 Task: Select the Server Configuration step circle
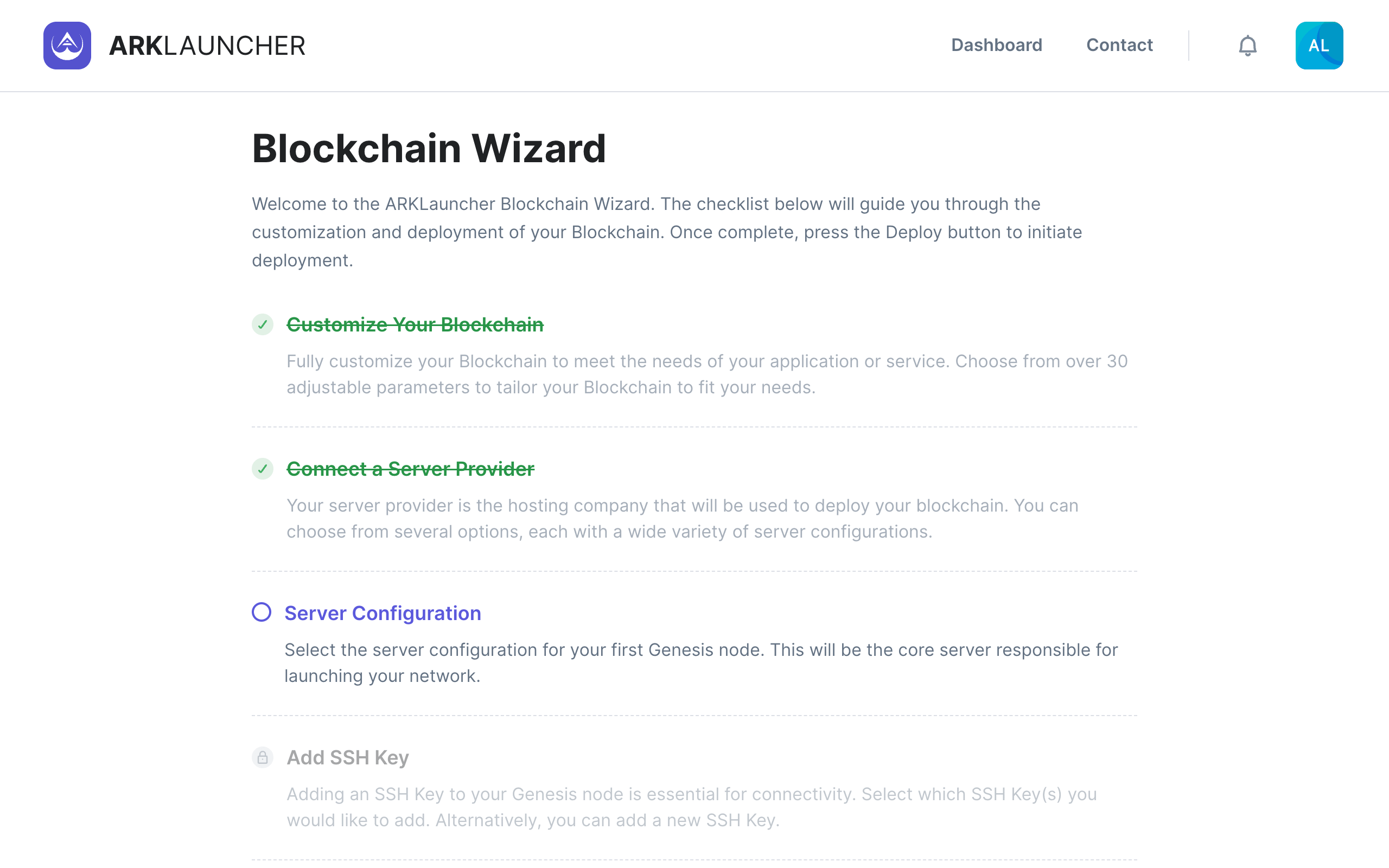coord(262,612)
